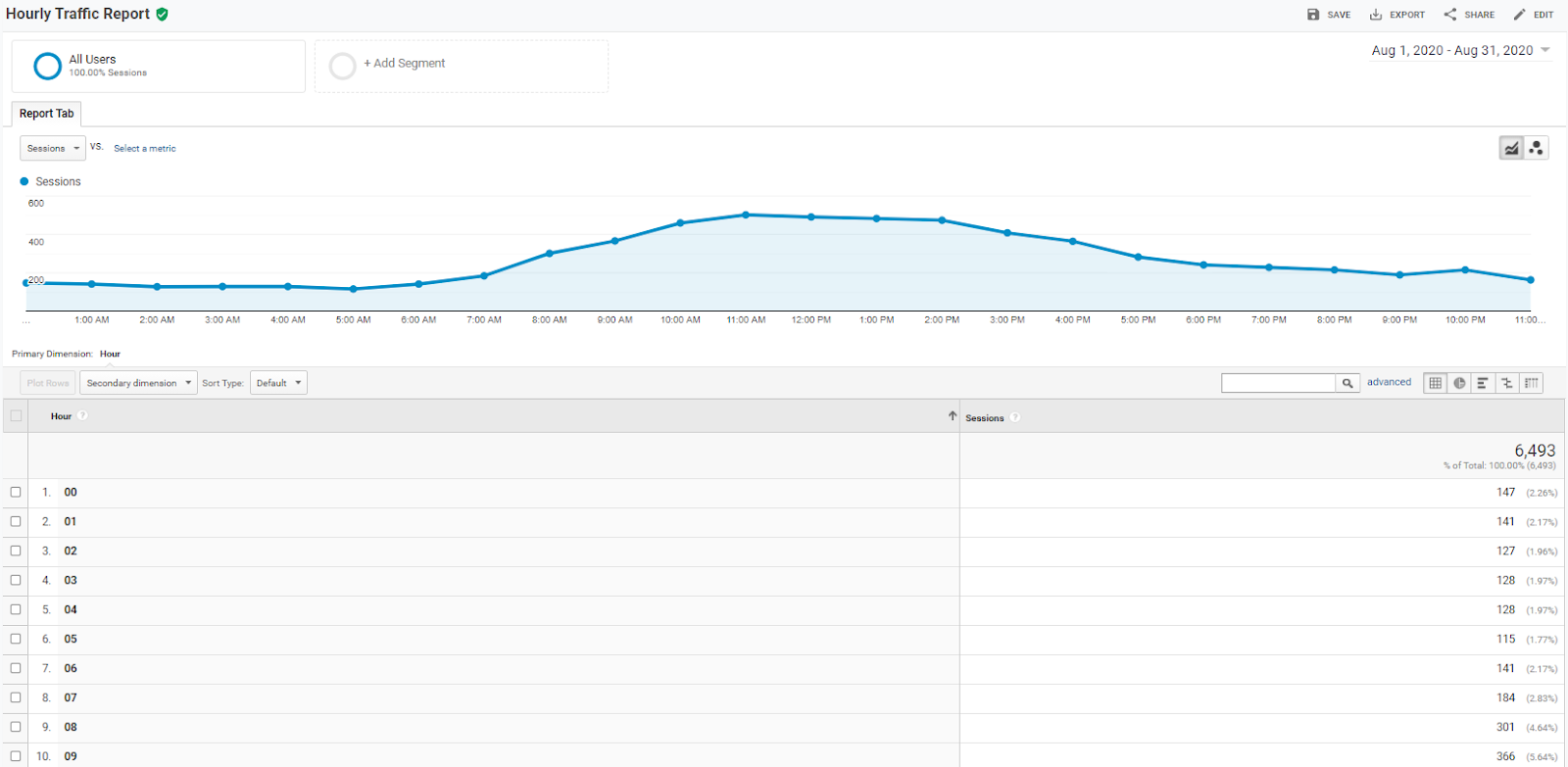Click the table search input field
The height and width of the screenshot is (767, 1568).
[1279, 383]
